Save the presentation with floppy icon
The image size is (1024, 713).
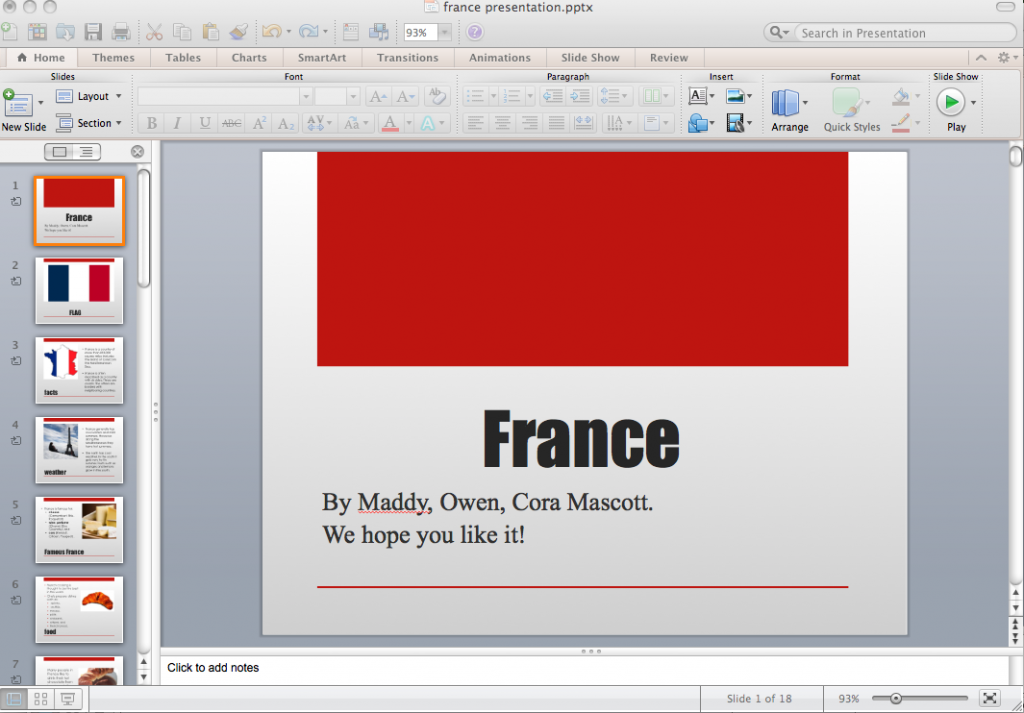[x=93, y=31]
